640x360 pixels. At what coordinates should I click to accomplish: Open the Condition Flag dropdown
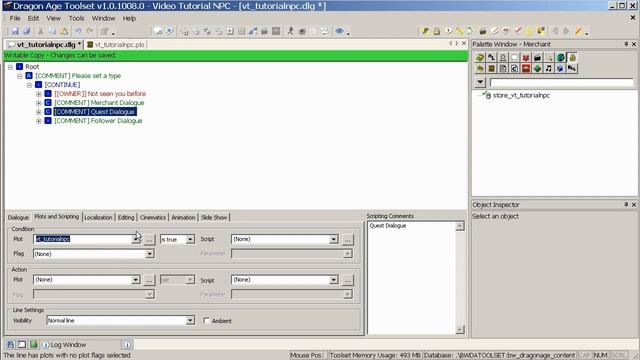[x=149, y=254]
